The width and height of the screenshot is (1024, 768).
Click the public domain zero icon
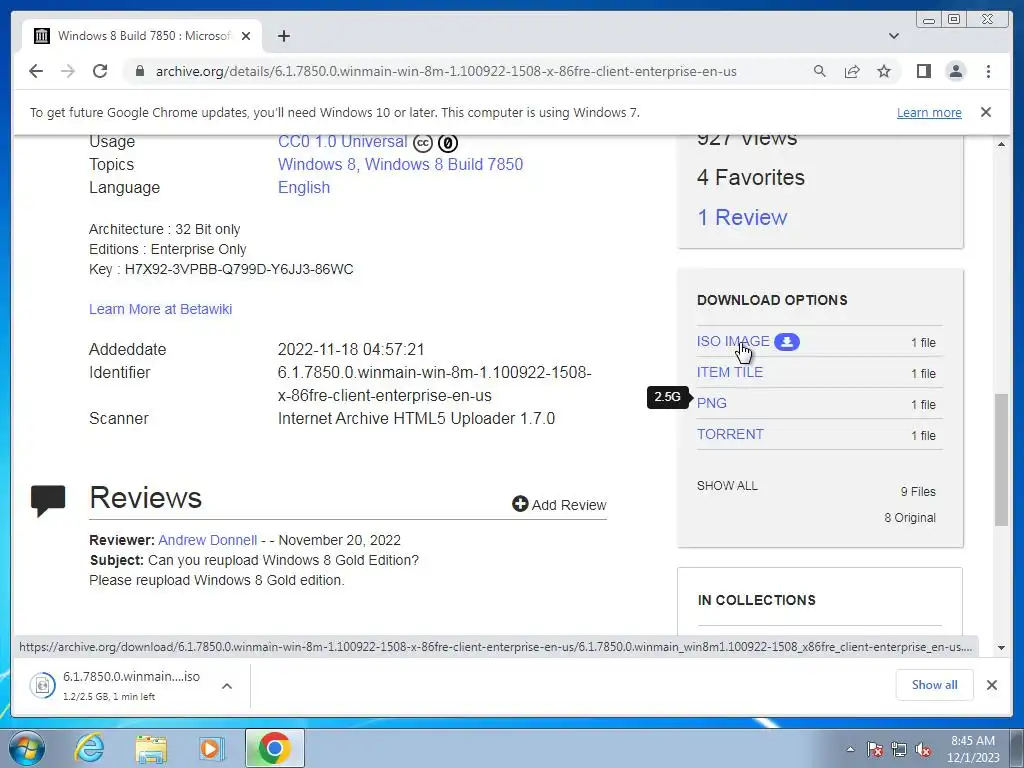click(447, 142)
